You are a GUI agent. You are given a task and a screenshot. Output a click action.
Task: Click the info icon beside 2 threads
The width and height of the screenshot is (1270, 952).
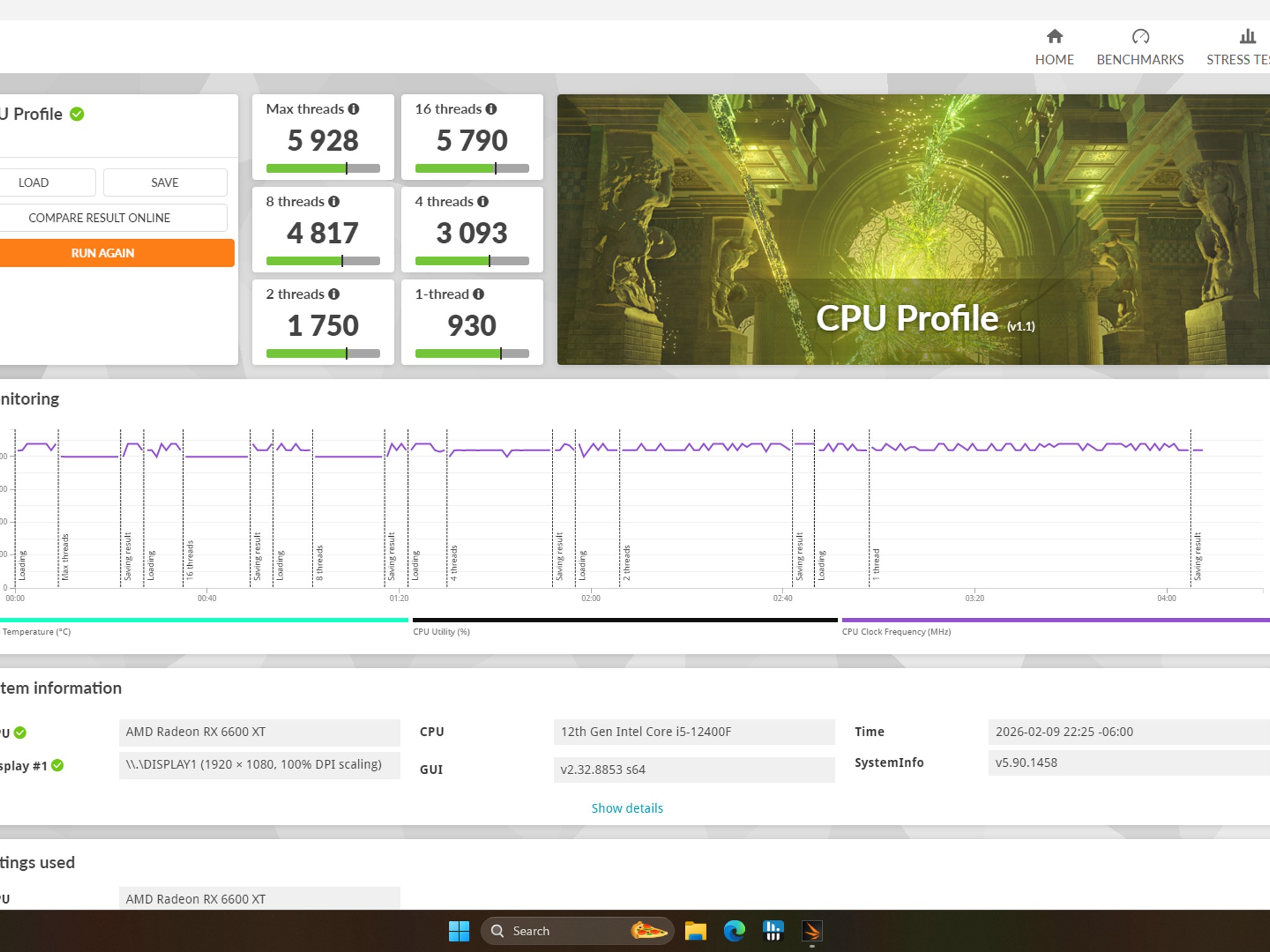tap(334, 294)
